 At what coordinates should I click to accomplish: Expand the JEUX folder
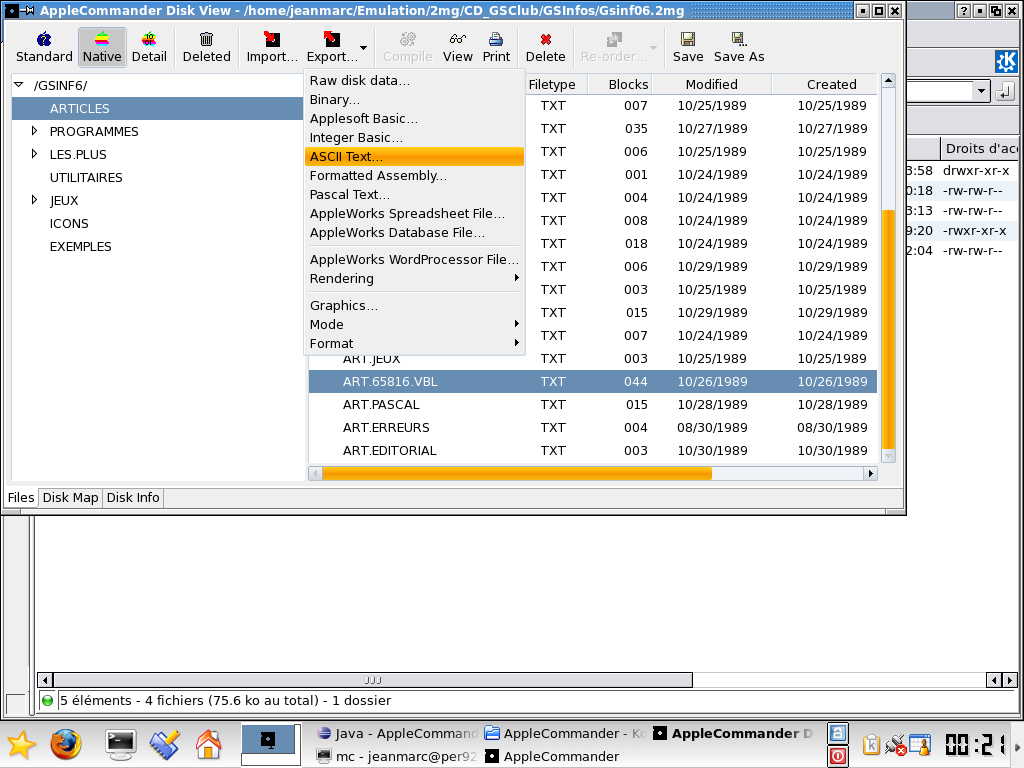pos(35,200)
